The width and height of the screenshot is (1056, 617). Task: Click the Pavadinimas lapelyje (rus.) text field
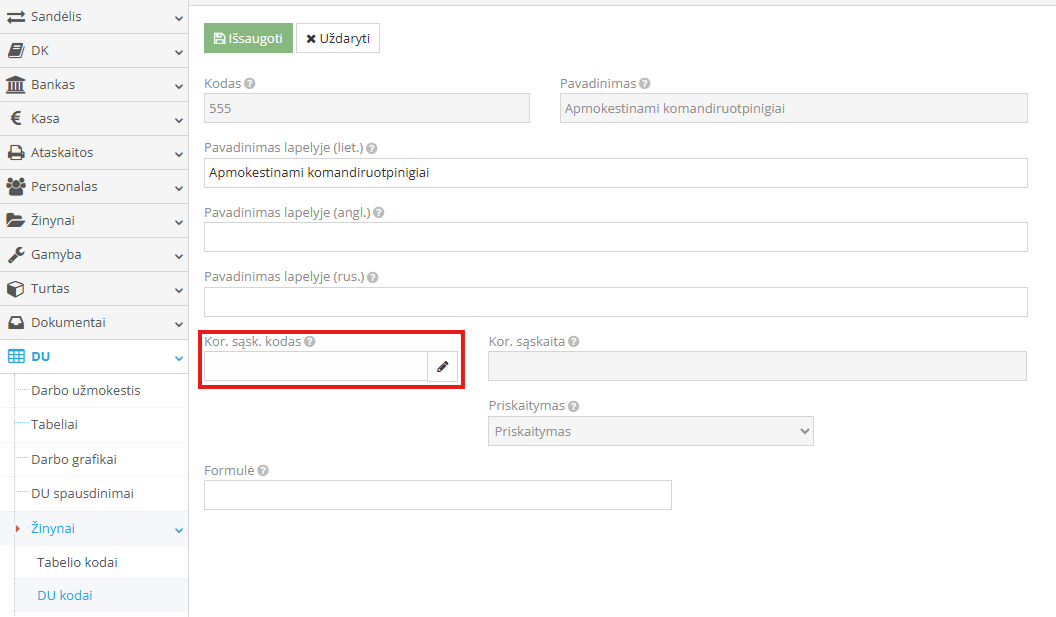coord(616,302)
